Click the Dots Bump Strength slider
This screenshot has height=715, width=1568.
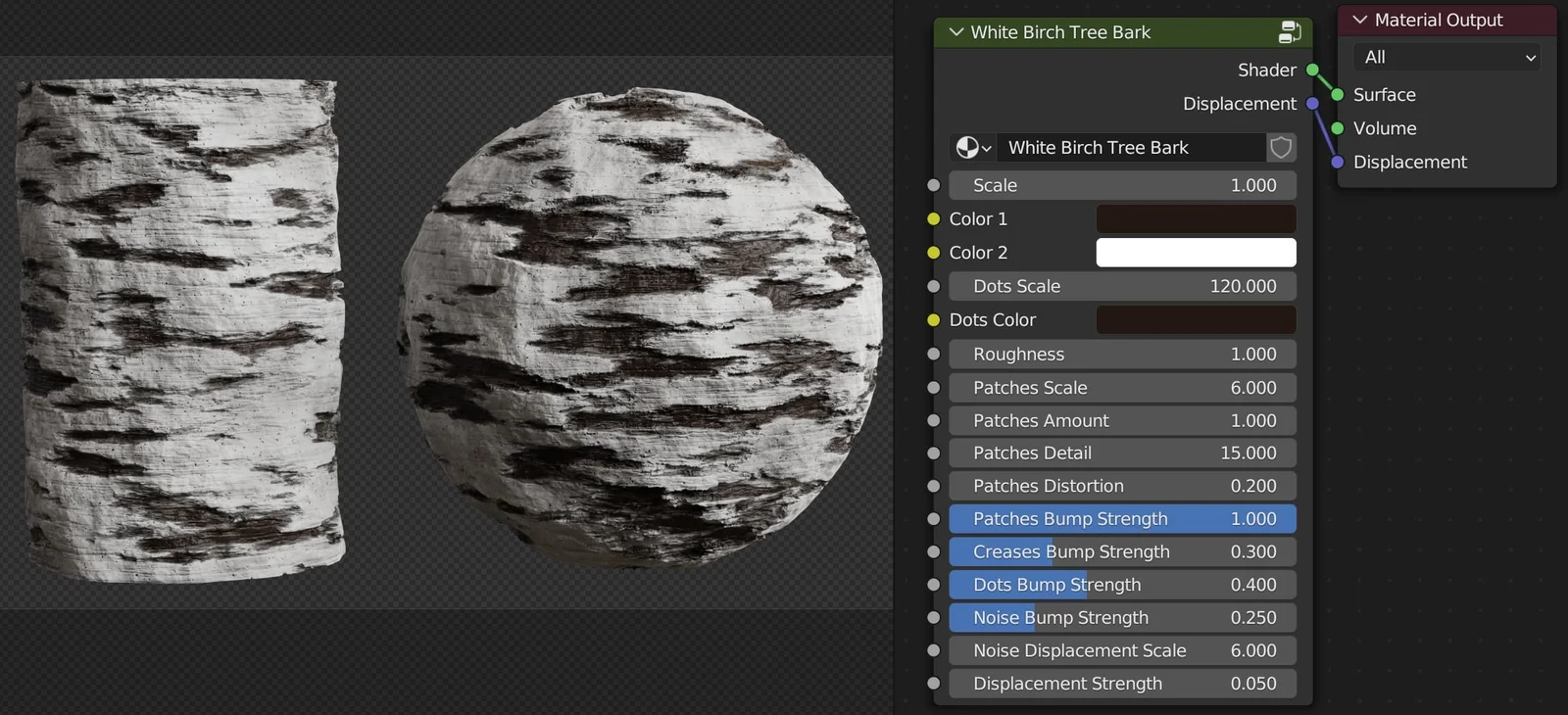click(1122, 585)
